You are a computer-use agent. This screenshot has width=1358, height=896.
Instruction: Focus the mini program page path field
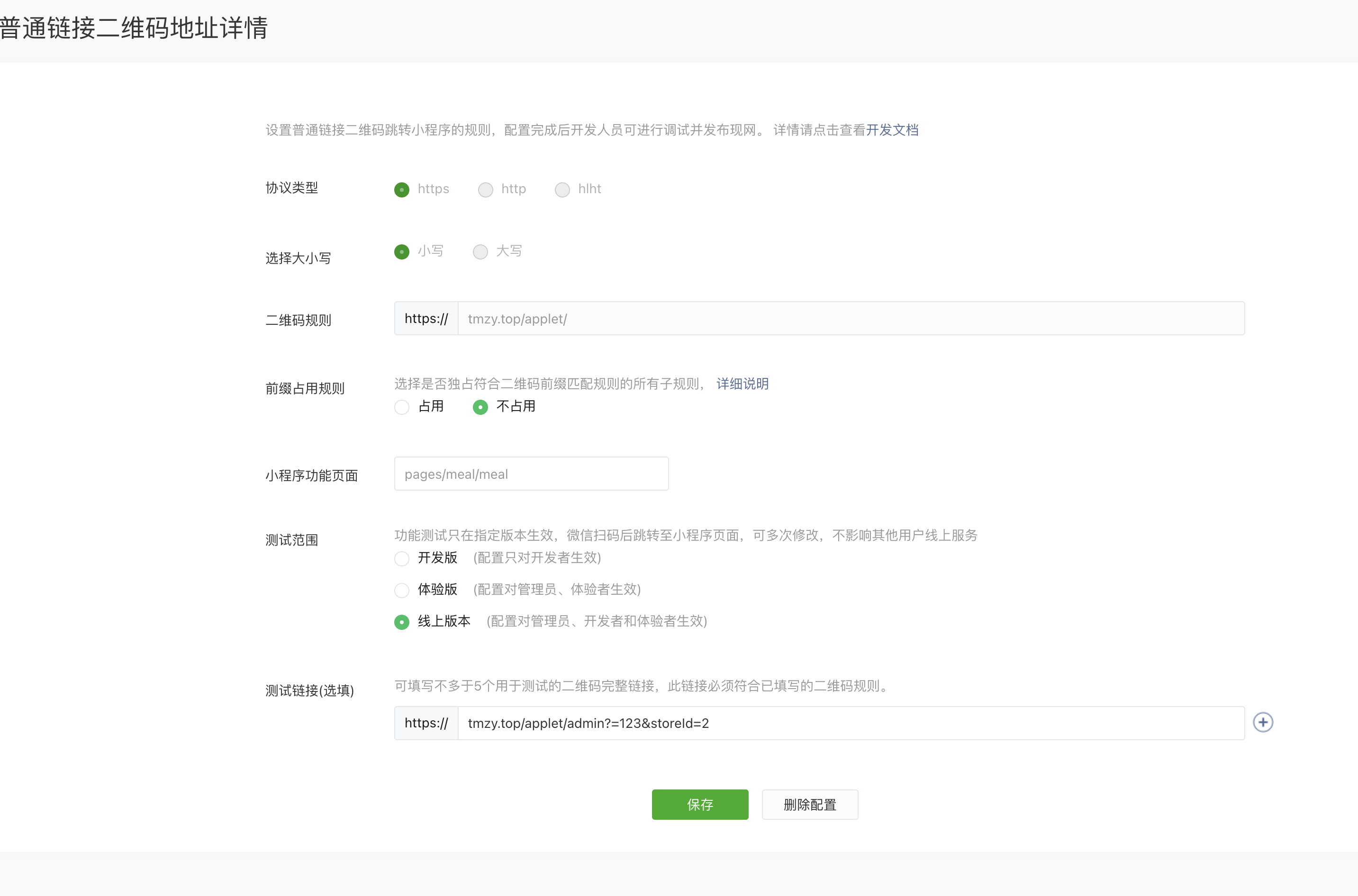[531, 474]
